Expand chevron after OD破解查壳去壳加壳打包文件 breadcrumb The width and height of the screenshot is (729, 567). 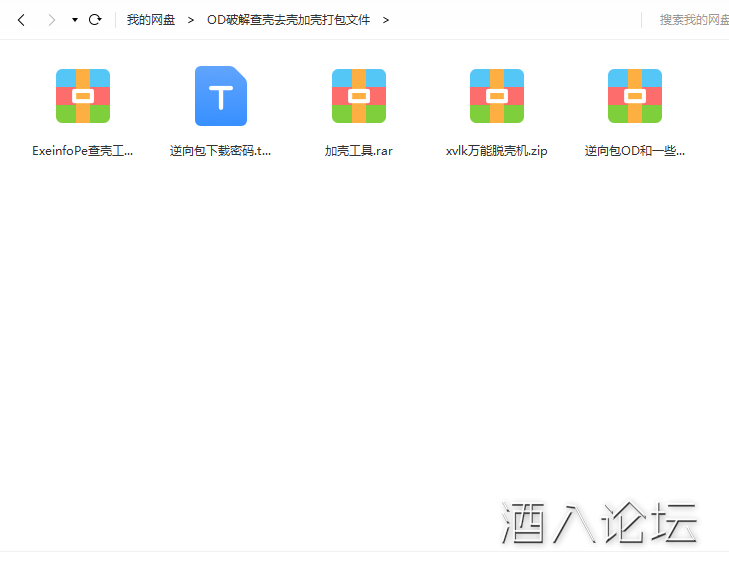(x=386, y=20)
